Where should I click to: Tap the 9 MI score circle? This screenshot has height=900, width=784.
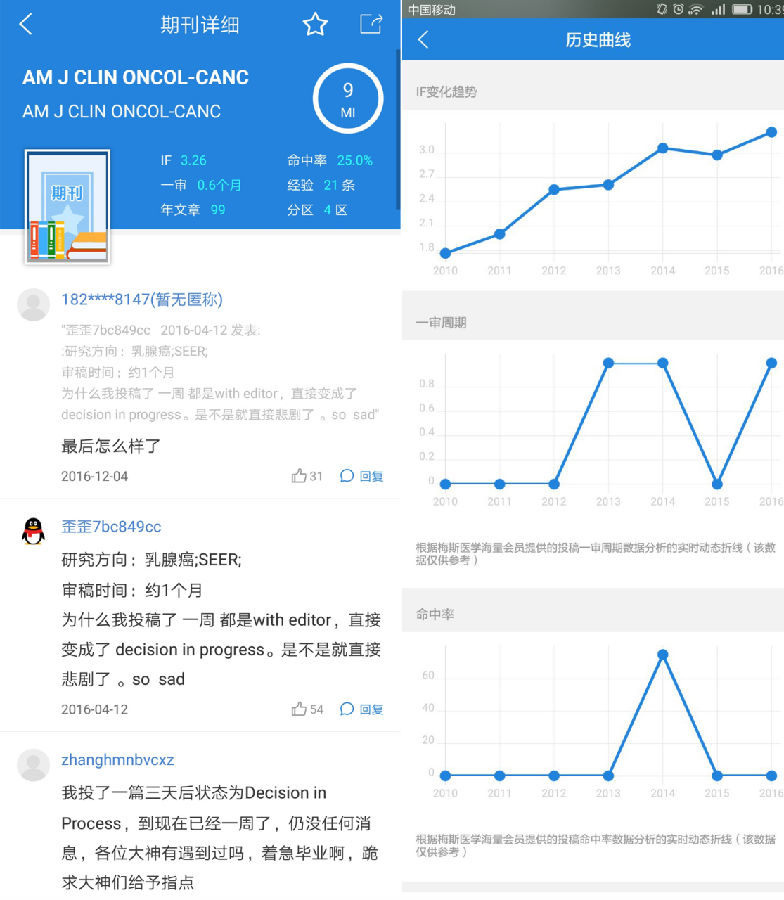pos(347,99)
